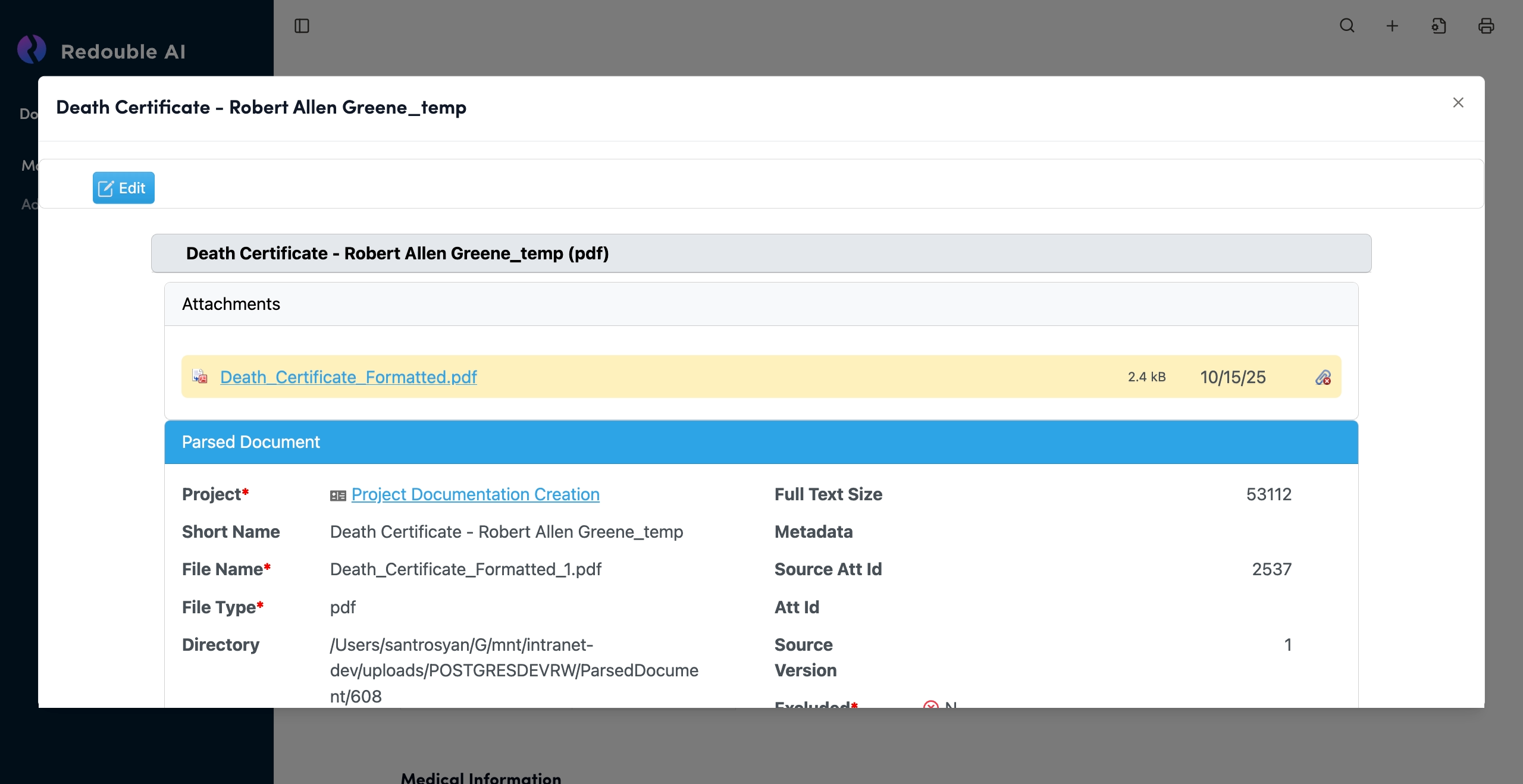The image size is (1523, 784).
Task: Click the PDF file type icon
Action: click(x=200, y=377)
